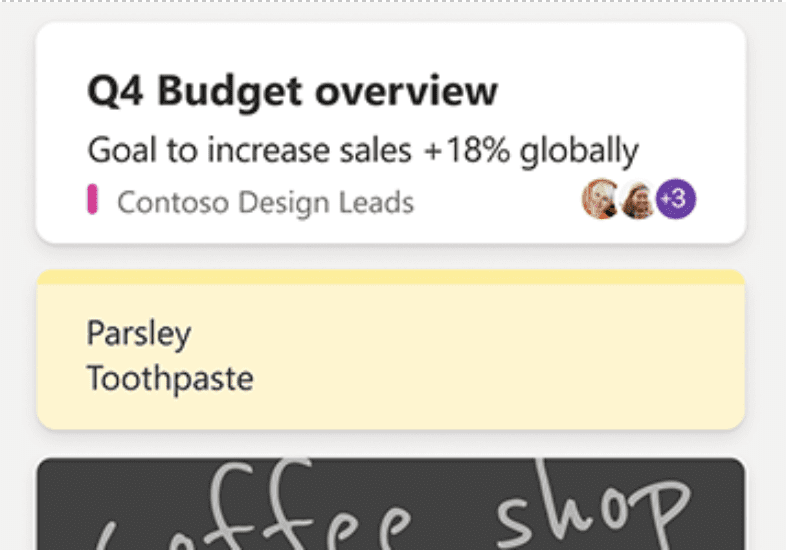View the first participant avatar
Viewport: 786px width, 550px height.
coord(600,199)
